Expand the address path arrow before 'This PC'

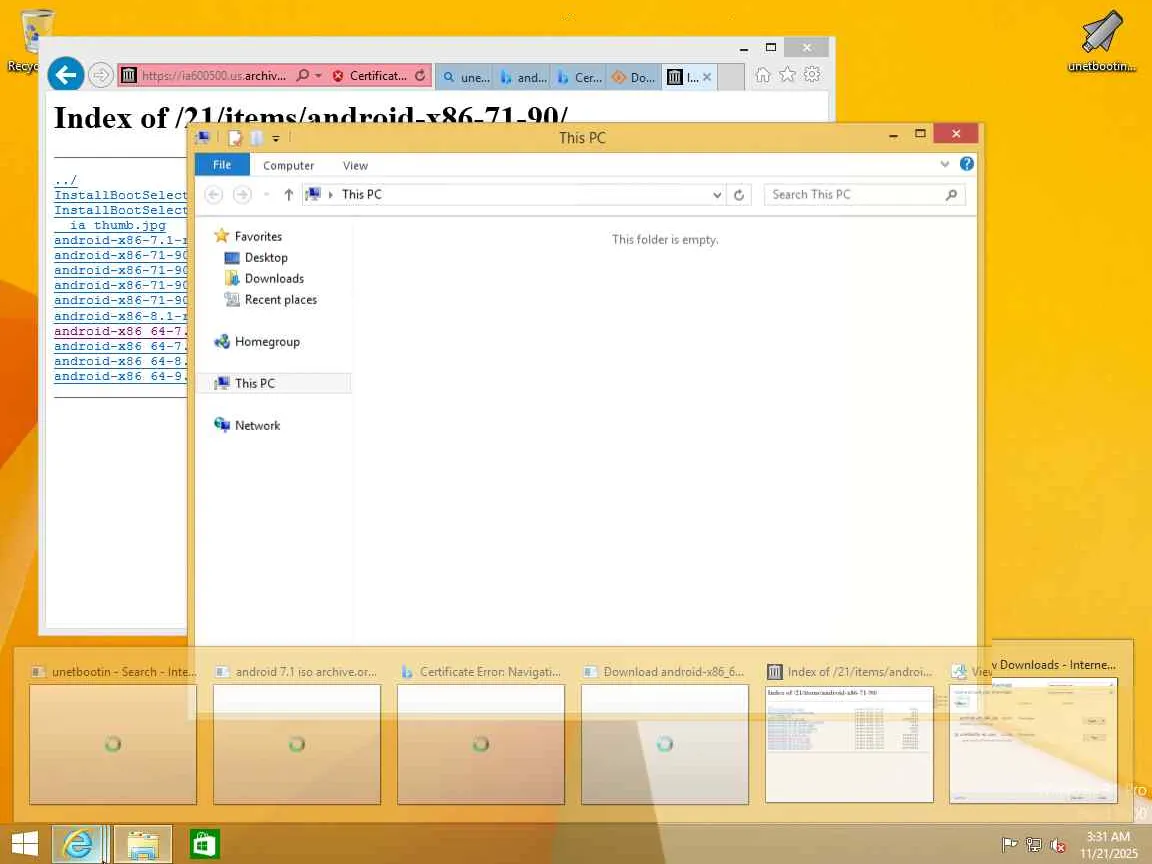(331, 195)
